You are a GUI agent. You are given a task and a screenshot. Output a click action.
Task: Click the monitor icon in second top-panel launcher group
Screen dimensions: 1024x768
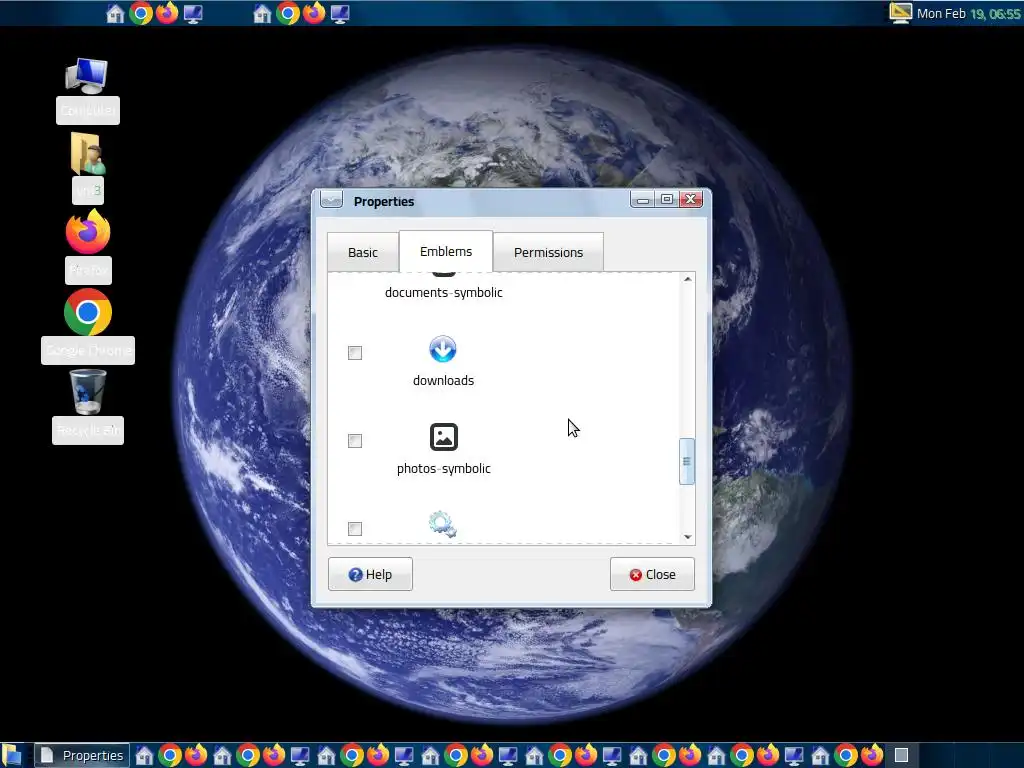coord(340,14)
